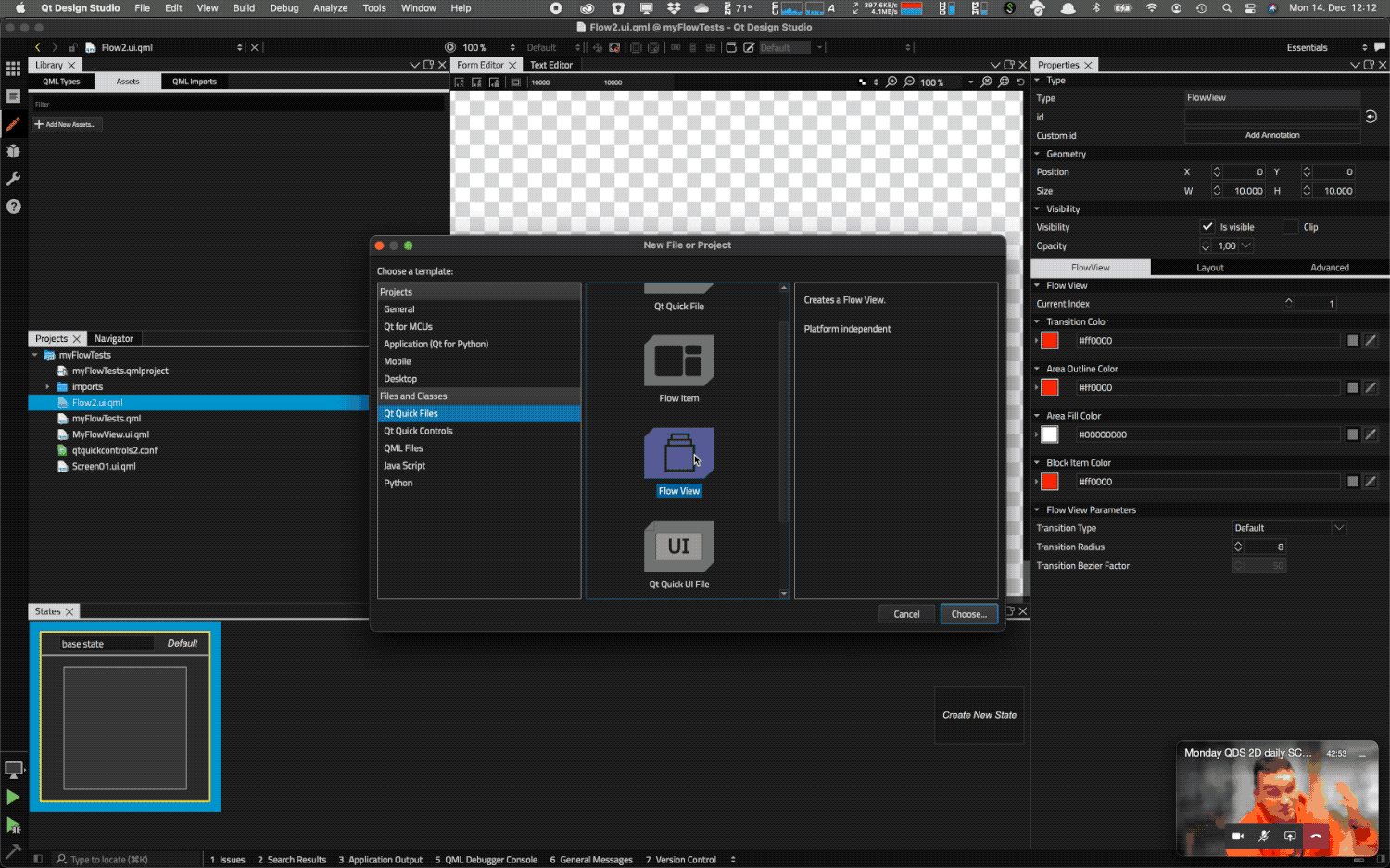Open the Help mode question mark icon
1390x868 pixels.
[13, 207]
